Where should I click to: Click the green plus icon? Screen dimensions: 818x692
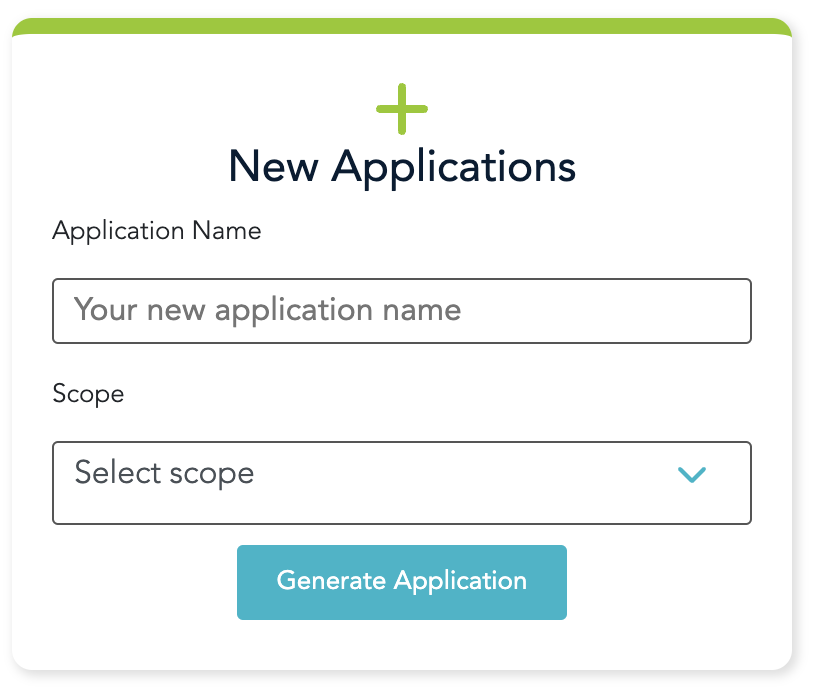pyautogui.click(x=402, y=109)
